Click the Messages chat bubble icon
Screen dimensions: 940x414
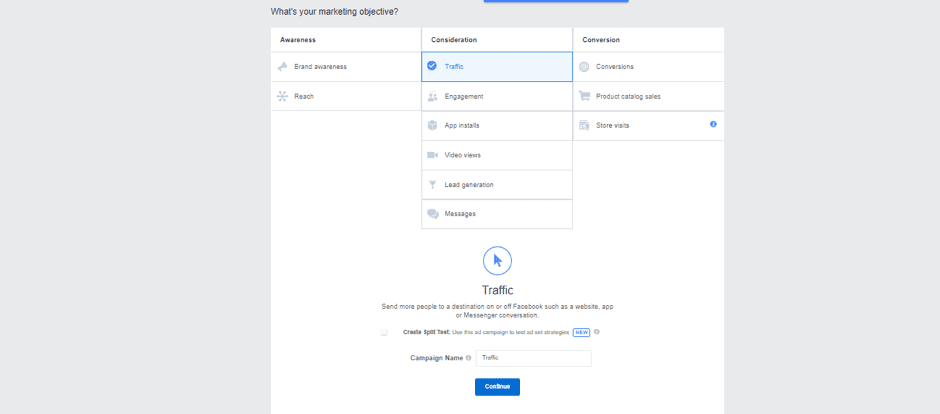point(432,214)
